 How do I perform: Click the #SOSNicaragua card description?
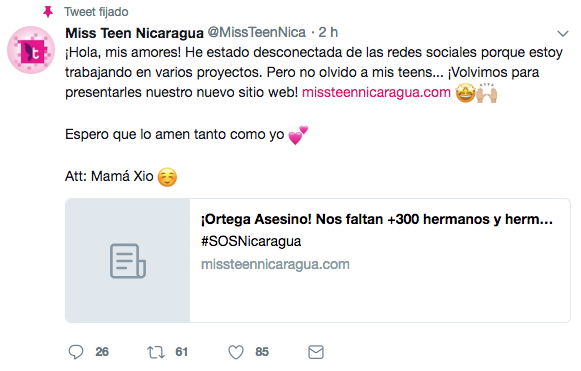pos(251,242)
